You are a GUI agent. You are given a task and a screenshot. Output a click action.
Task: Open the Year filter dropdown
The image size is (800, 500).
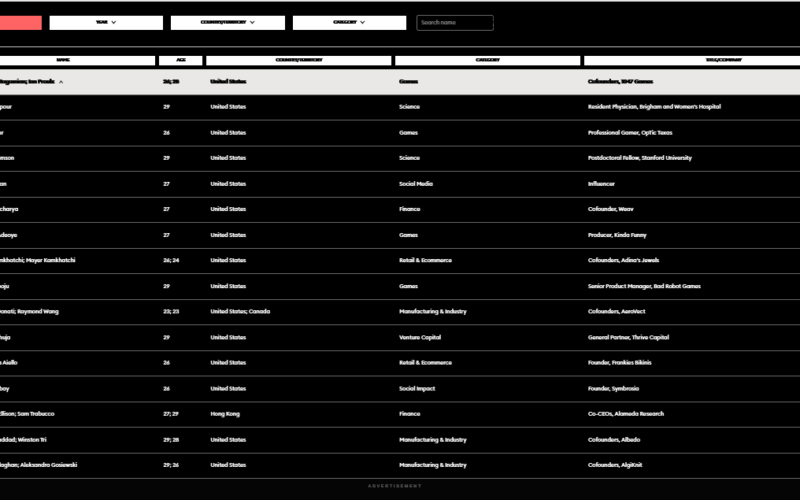pos(106,22)
